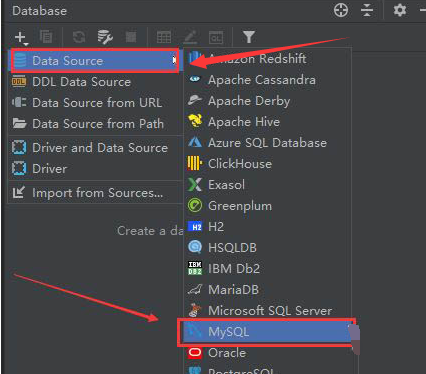Open Data Source Properties wrench icon
This screenshot has height=374, width=426.
click(105, 37)
